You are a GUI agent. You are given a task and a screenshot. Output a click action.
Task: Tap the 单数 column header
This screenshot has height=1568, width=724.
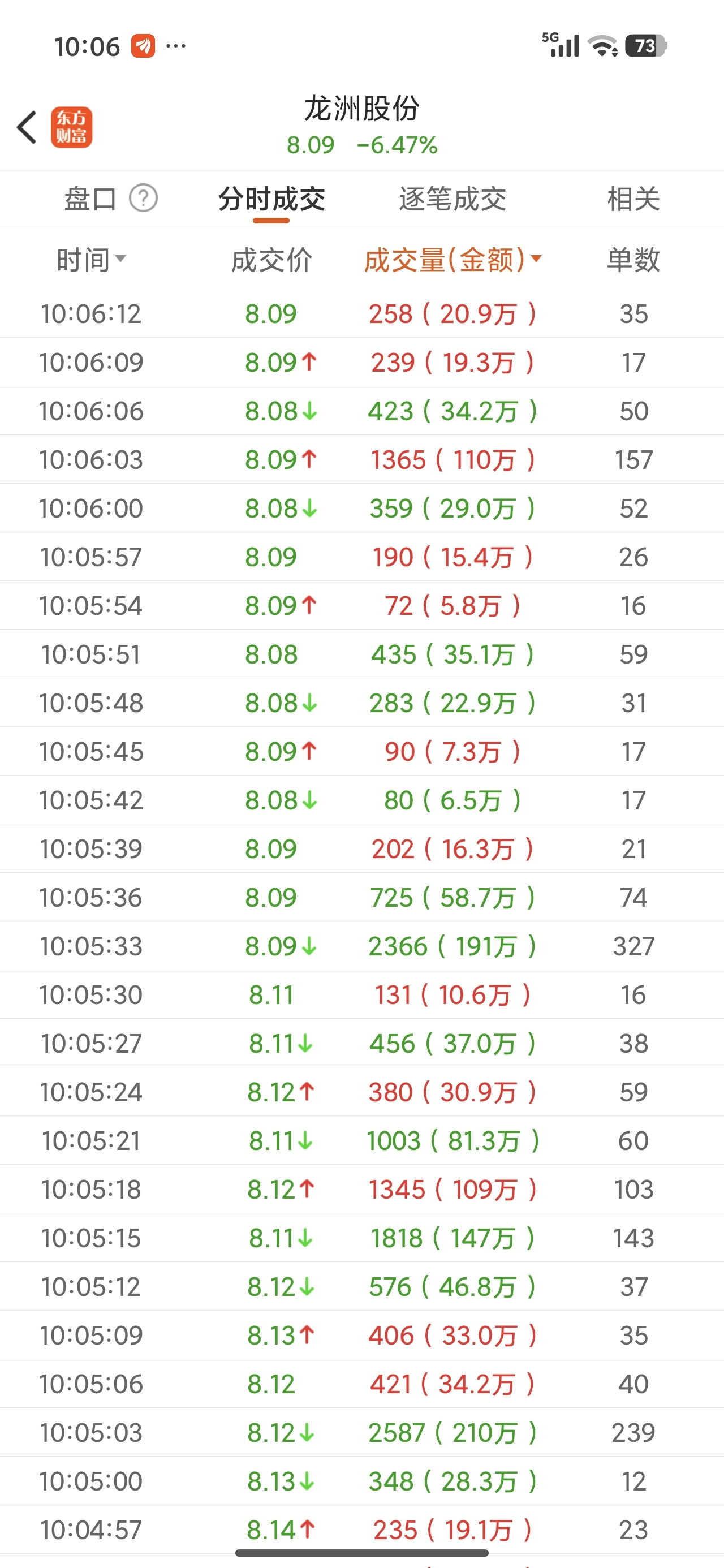pyautogui.click(x=633, y=259)
